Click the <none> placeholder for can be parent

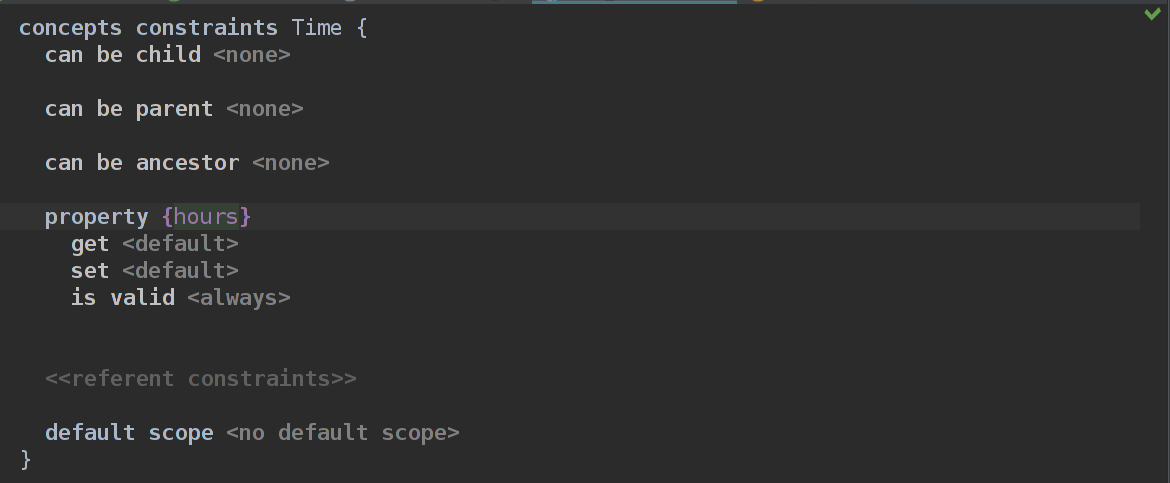264,109
